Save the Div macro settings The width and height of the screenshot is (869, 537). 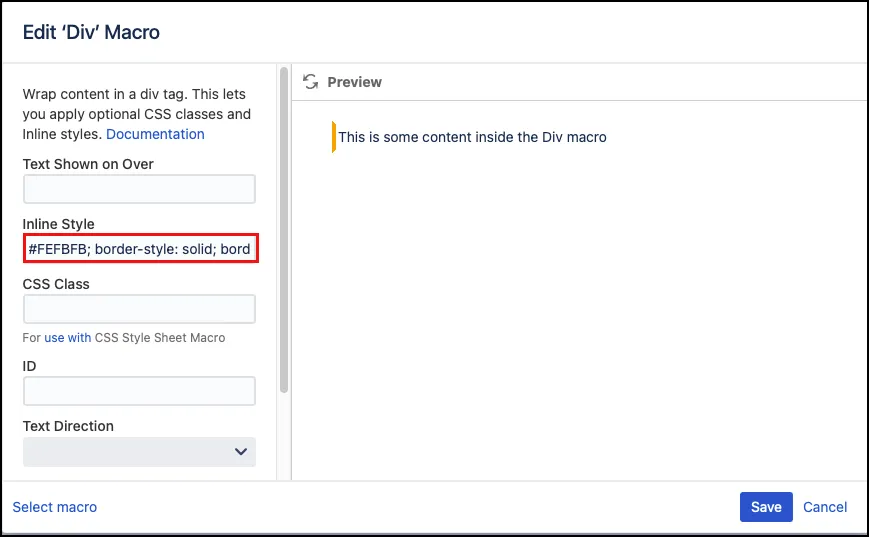[x=766, y=507]
